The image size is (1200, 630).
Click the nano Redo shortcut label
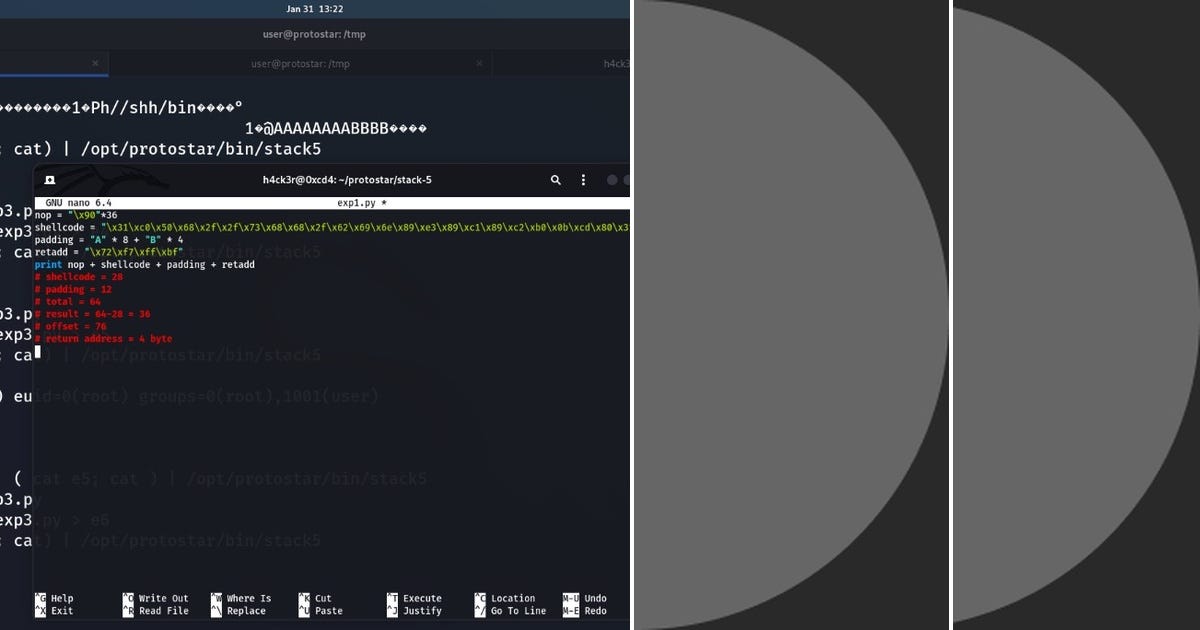click(595, 611)
